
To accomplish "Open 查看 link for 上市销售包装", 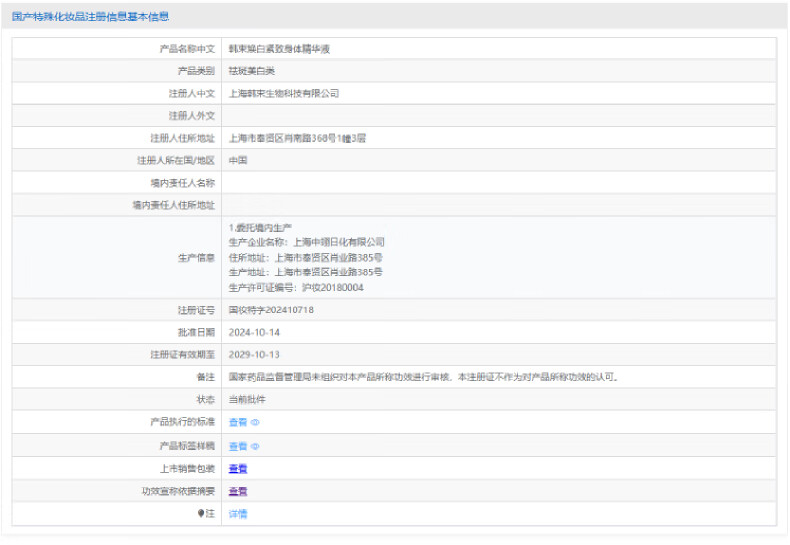I will [237, 469].
